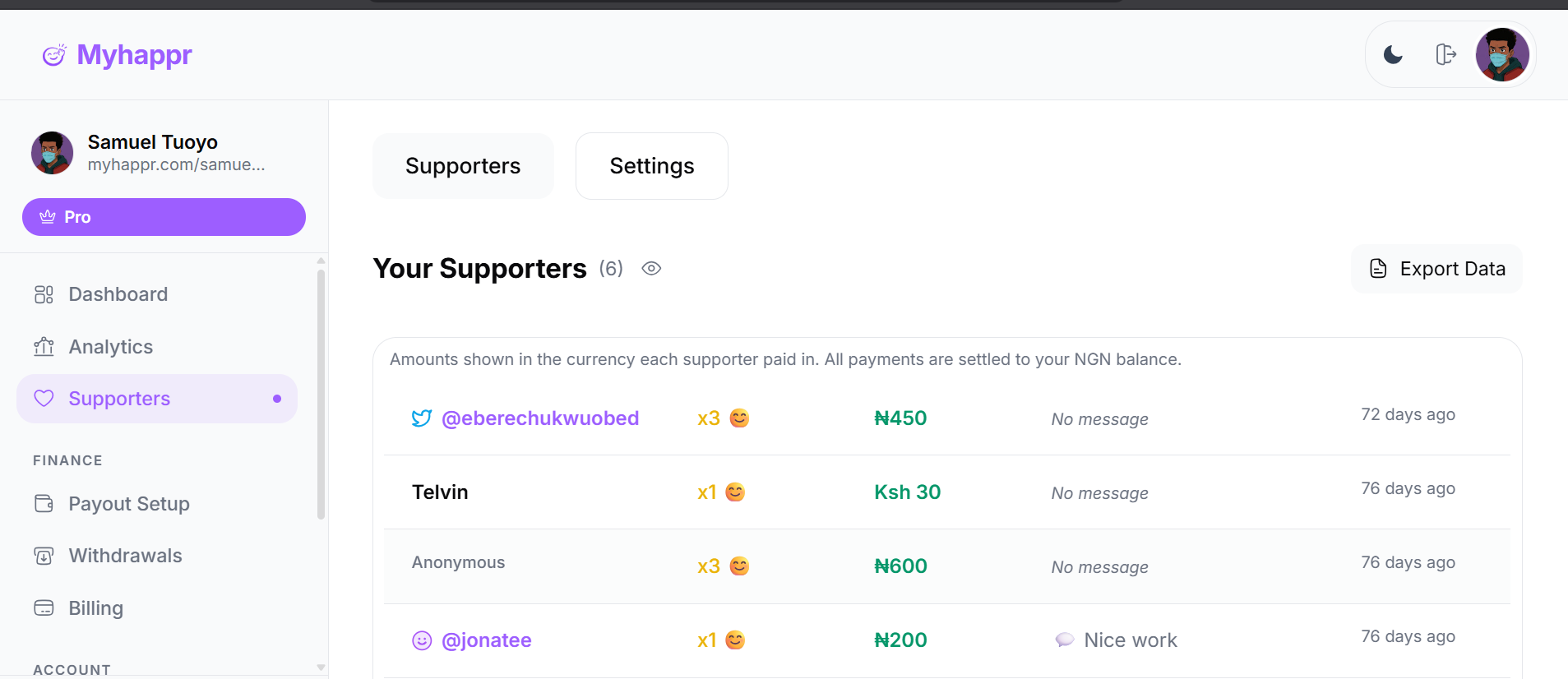This screenshot has height=679, width=1568.
Task: Click the x1 count in Telvin's row
Action: click(x=707, y=492)
